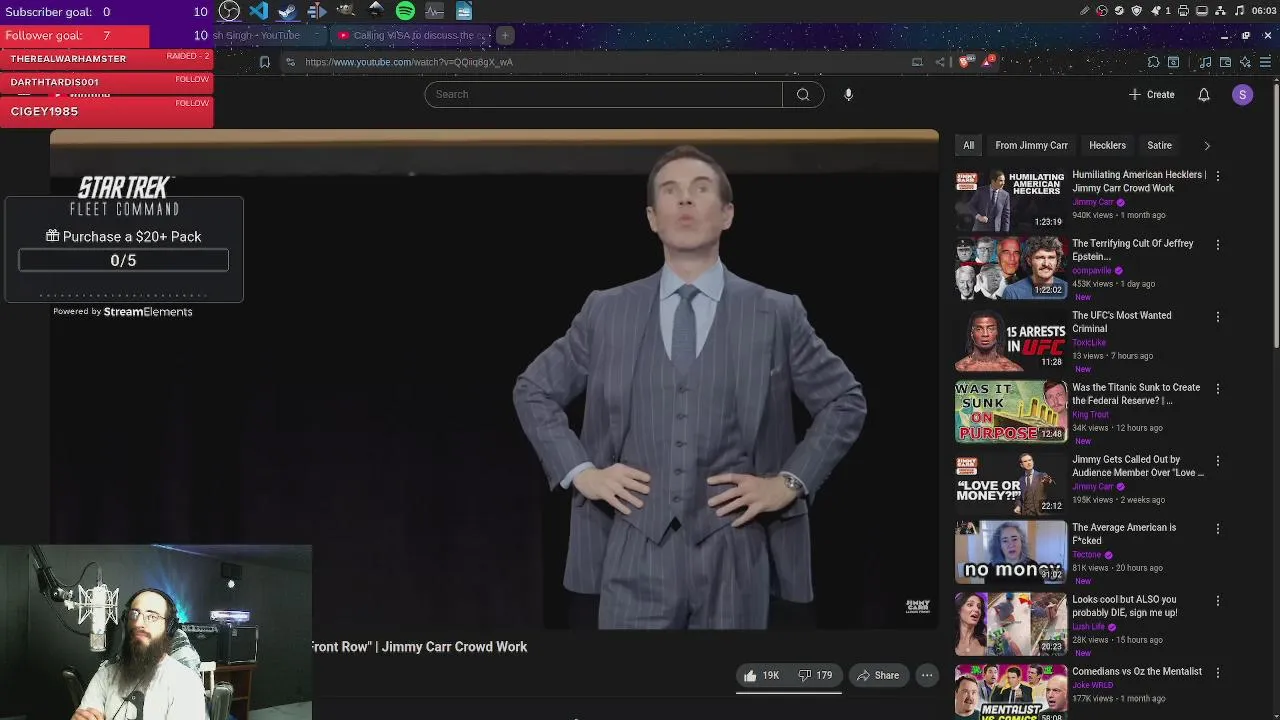Image resolution: width=1280 pixels, height=720 pixels.
Task: Like the video with thumbs up
Action: click(x=761, y=675)
